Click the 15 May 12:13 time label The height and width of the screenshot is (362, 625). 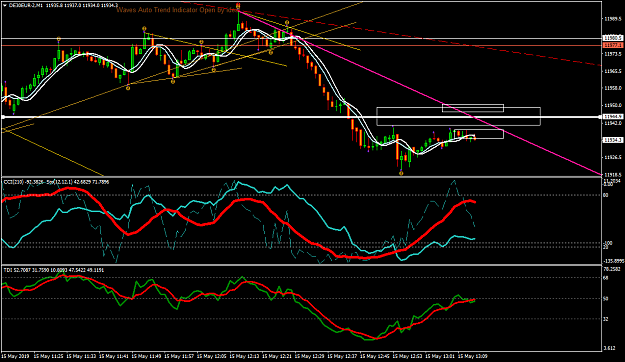coord(244,356)
